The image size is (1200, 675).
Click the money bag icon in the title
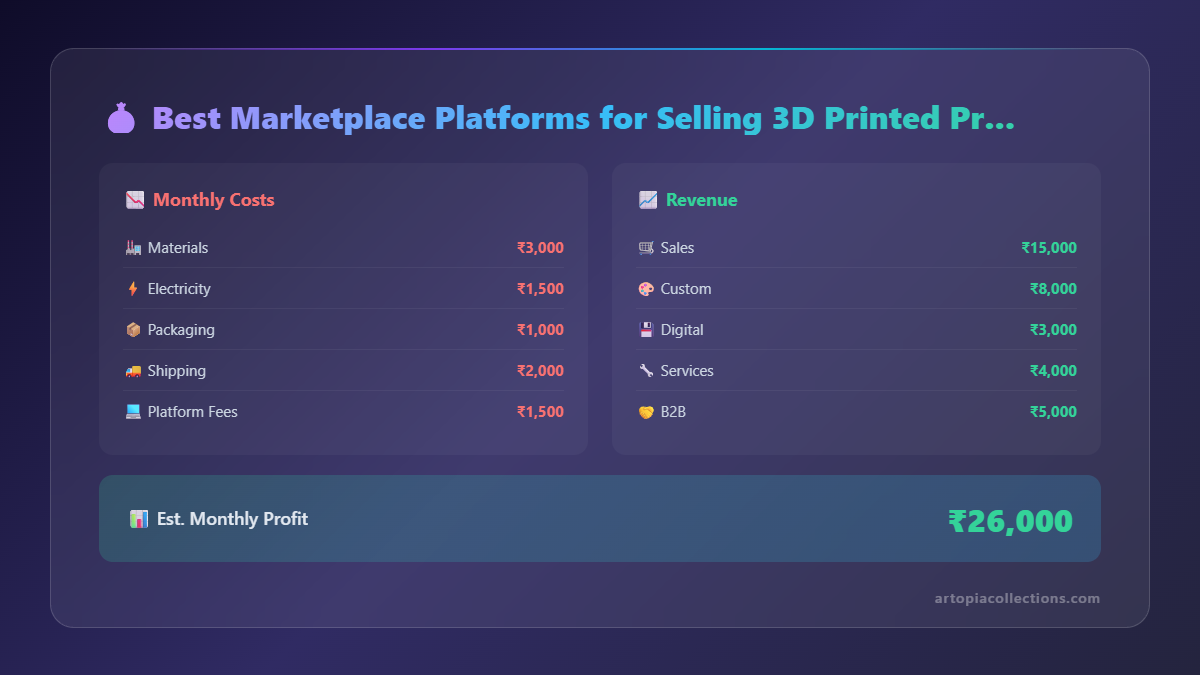[121, 117]
